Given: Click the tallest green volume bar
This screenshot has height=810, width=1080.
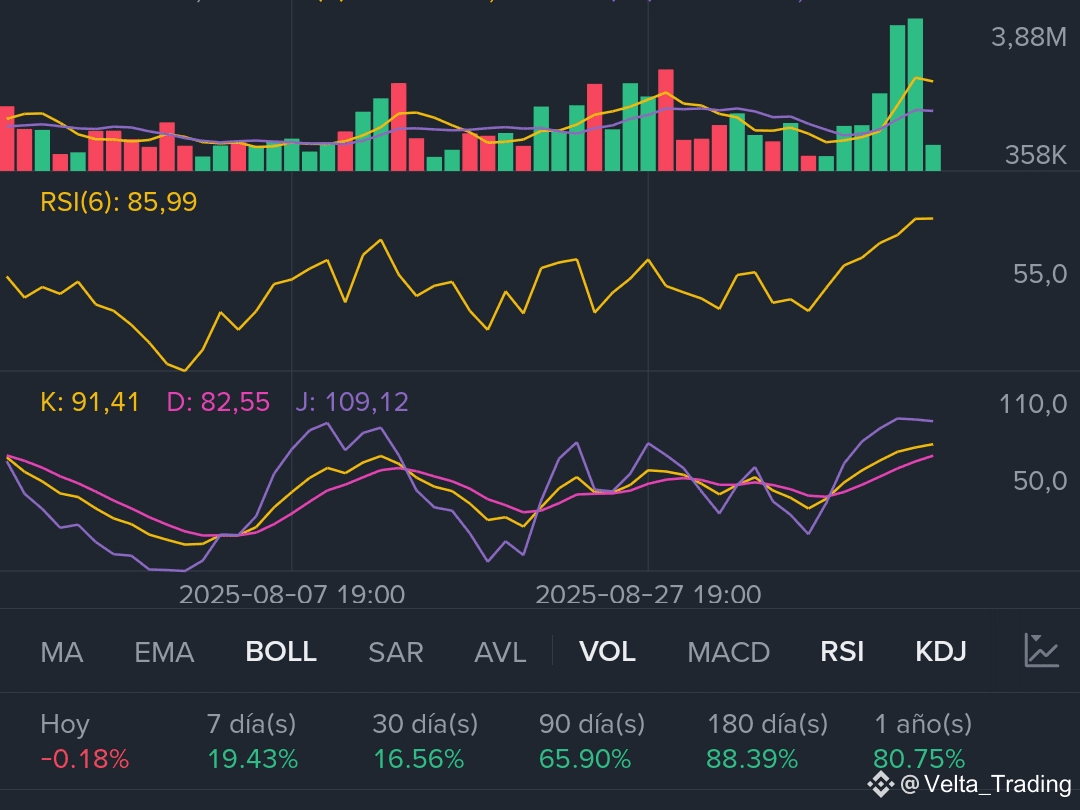Looking at the screenshot, I should pos(915,95).
